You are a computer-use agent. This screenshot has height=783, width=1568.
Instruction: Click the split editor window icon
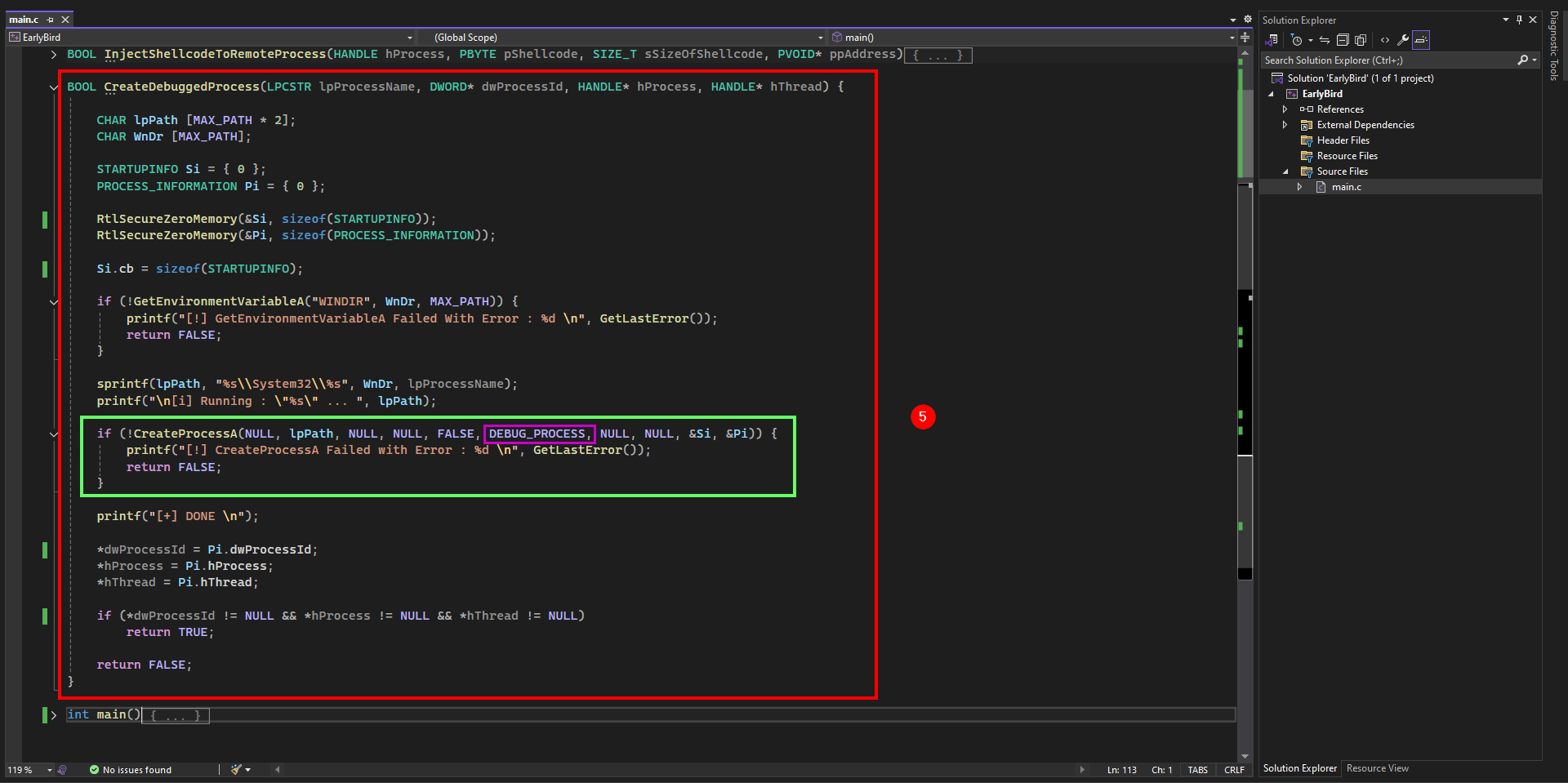[x=1245, y=38]
